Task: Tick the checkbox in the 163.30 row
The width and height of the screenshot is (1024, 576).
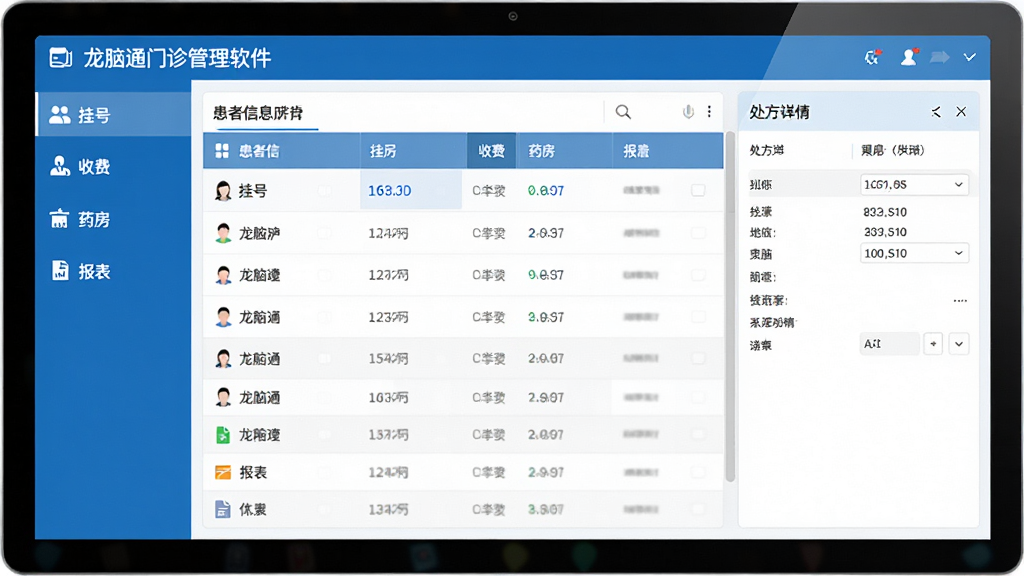Action: coord(698,190)
